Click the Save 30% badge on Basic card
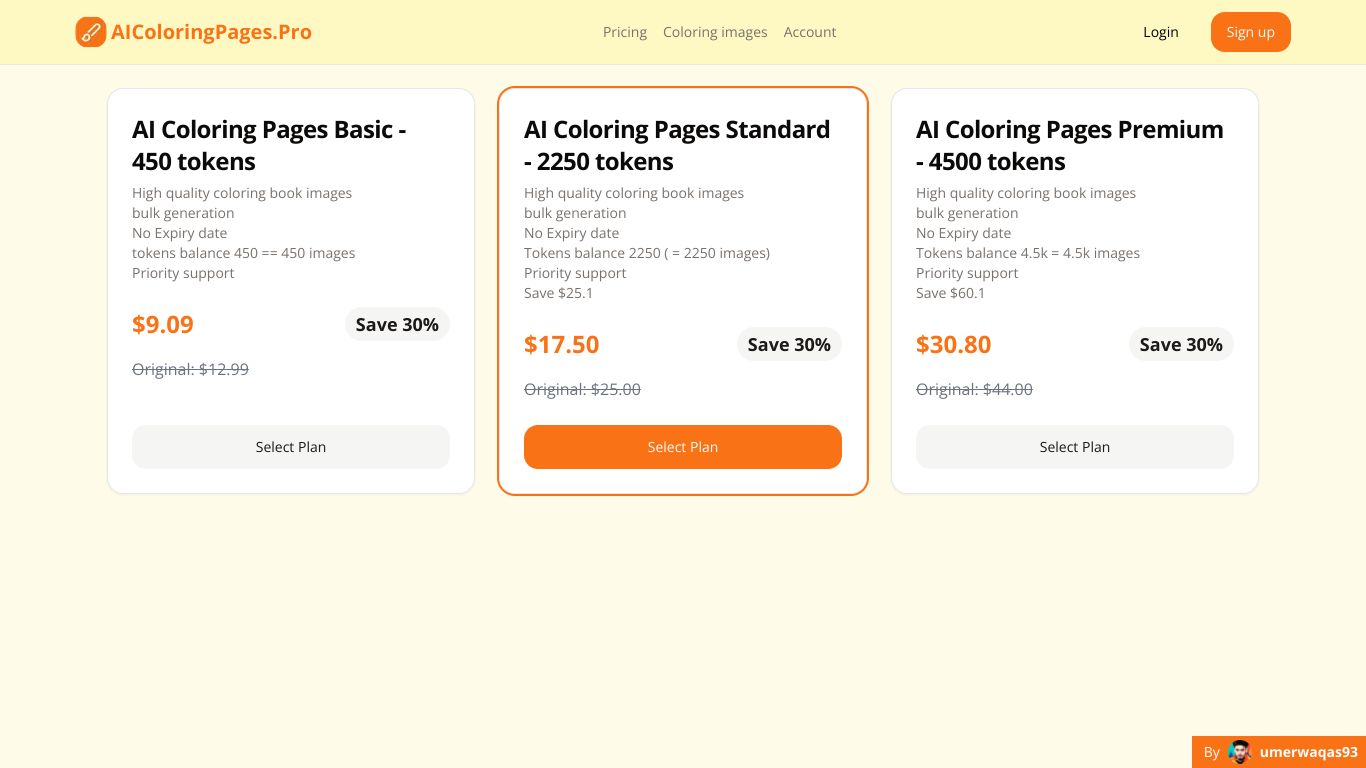Image resolution: width=1366 pixels, height=768 pixels. [x=397, y=325]
